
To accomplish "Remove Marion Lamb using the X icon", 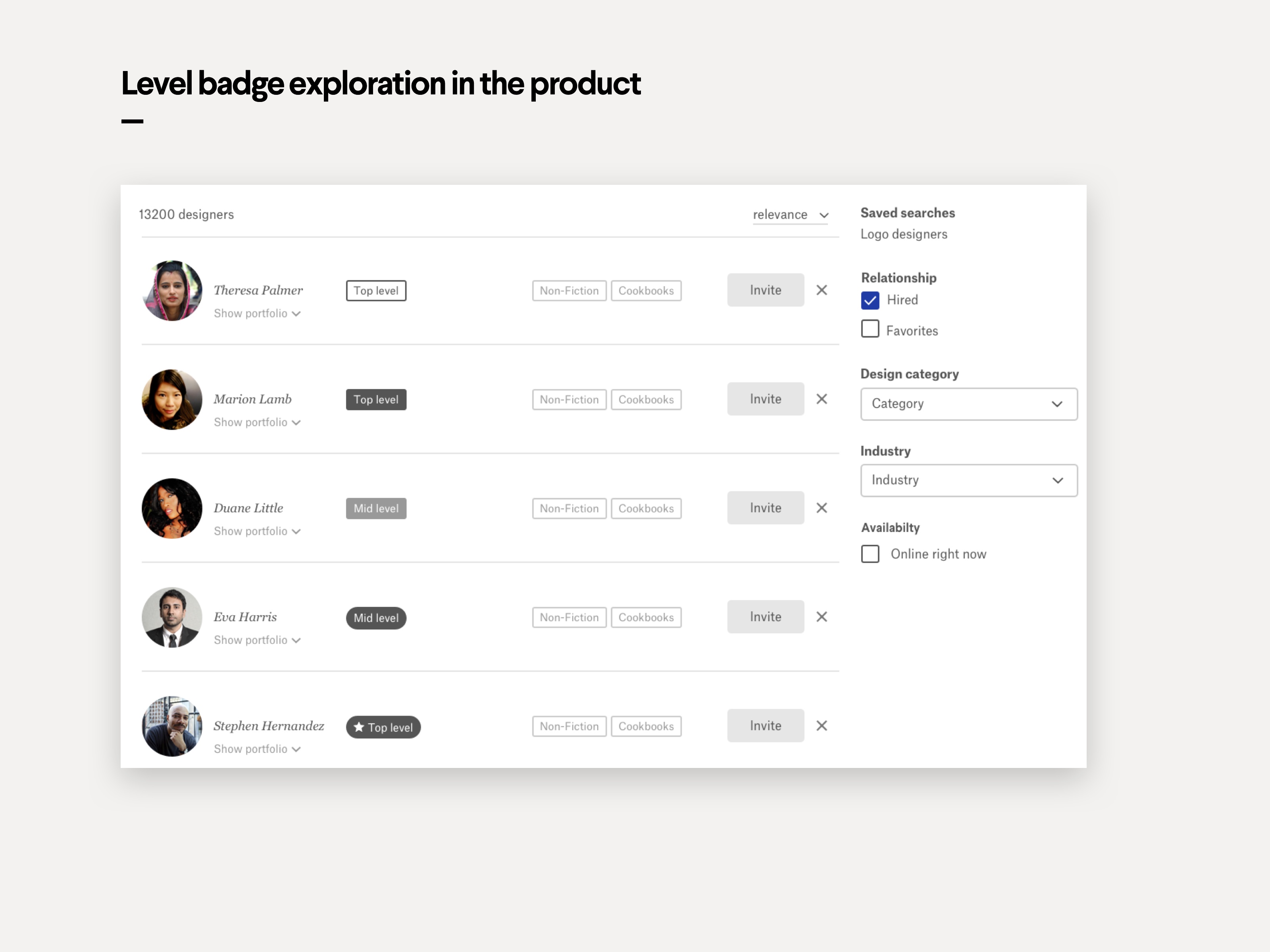I will (822, 399).
